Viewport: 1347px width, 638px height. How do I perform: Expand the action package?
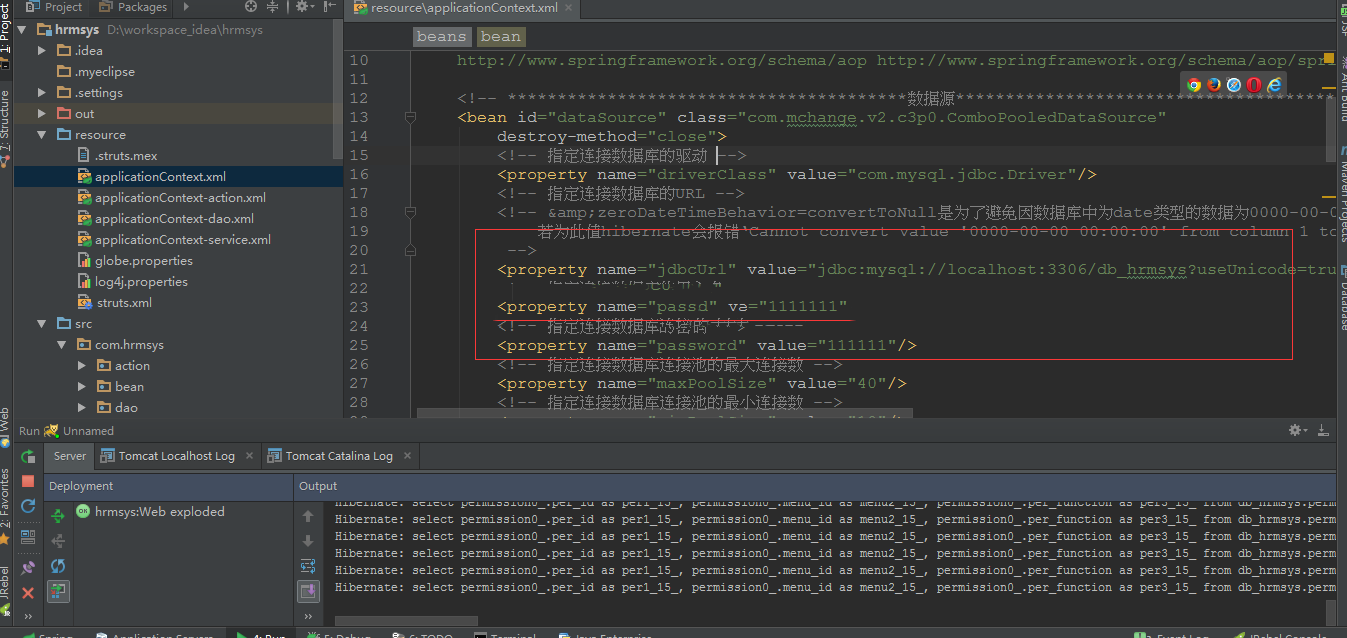[82, 366]
